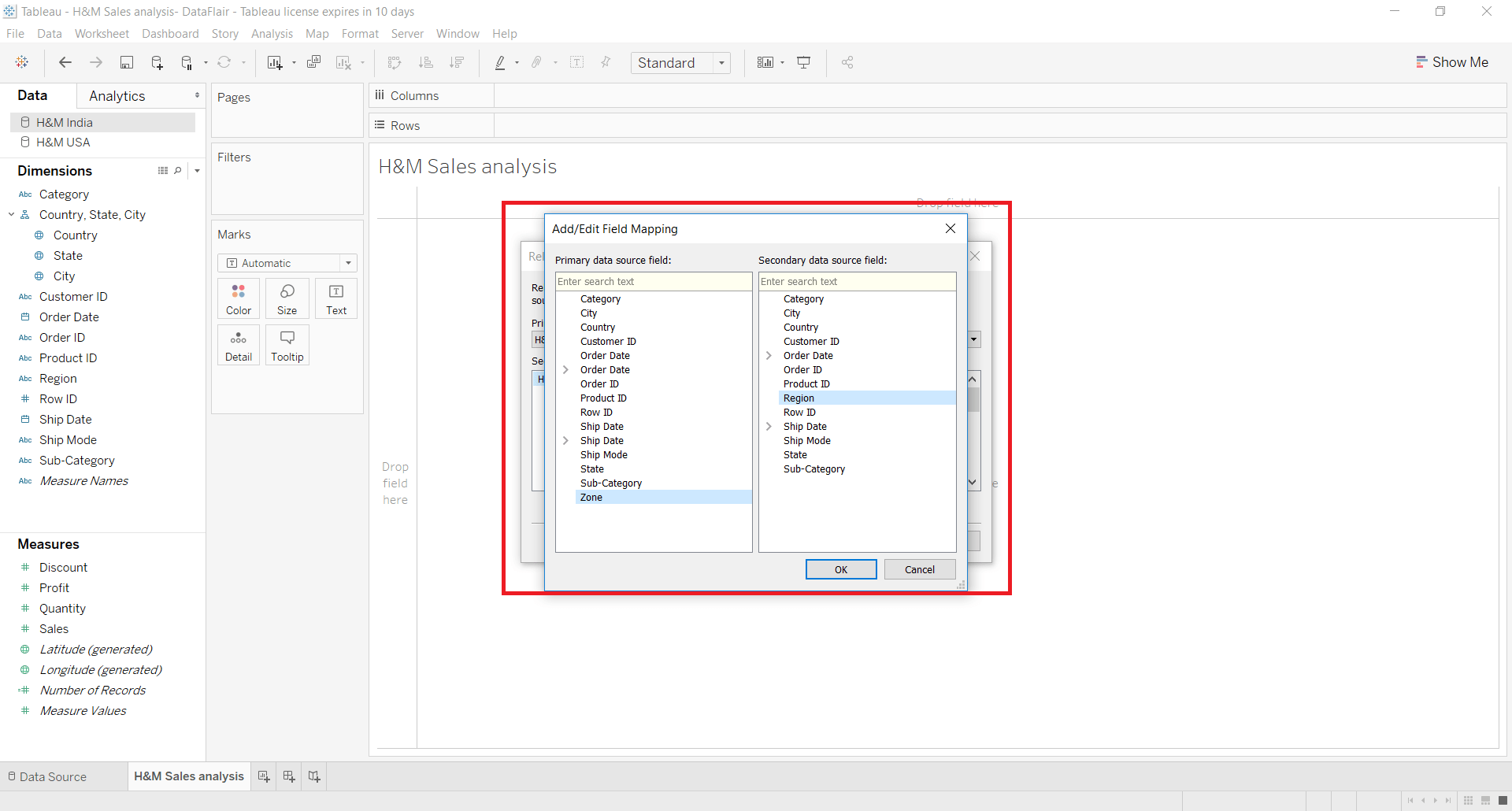
Task: Sort the data ascending via the toolbar
Action: [425, 62]
